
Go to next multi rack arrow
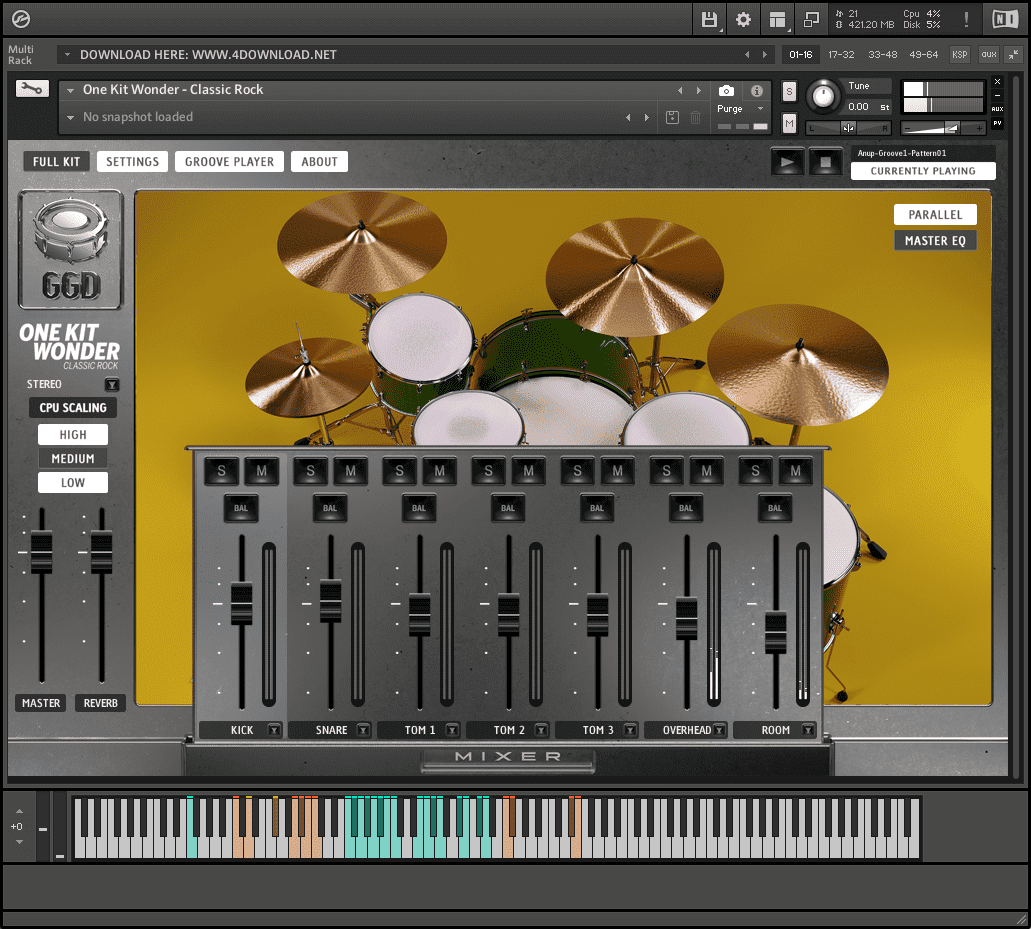click(764, 55)
